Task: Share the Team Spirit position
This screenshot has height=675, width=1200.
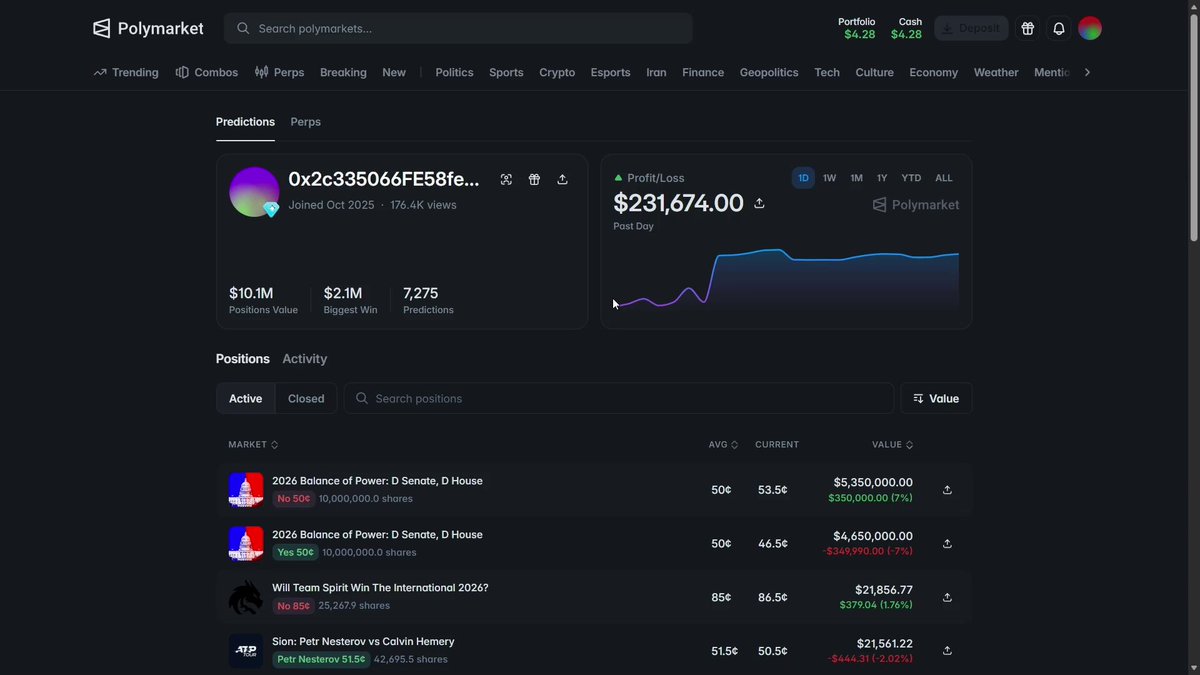Action: (947, 597)
